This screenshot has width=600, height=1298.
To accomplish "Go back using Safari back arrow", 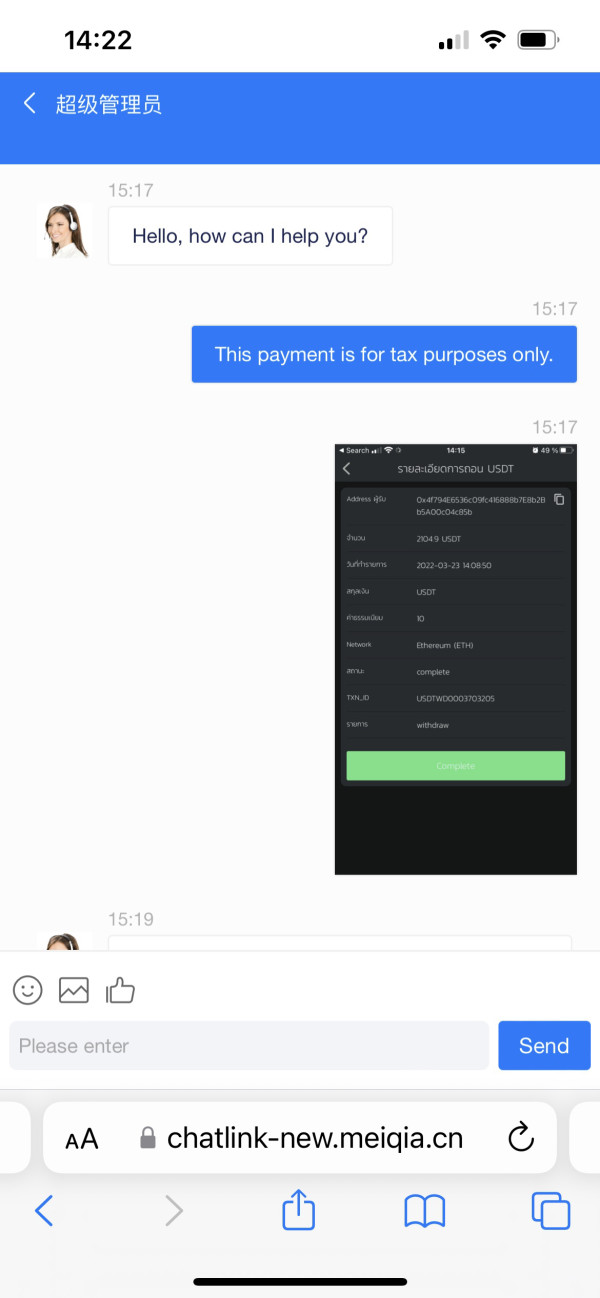I will [44, 1211].
